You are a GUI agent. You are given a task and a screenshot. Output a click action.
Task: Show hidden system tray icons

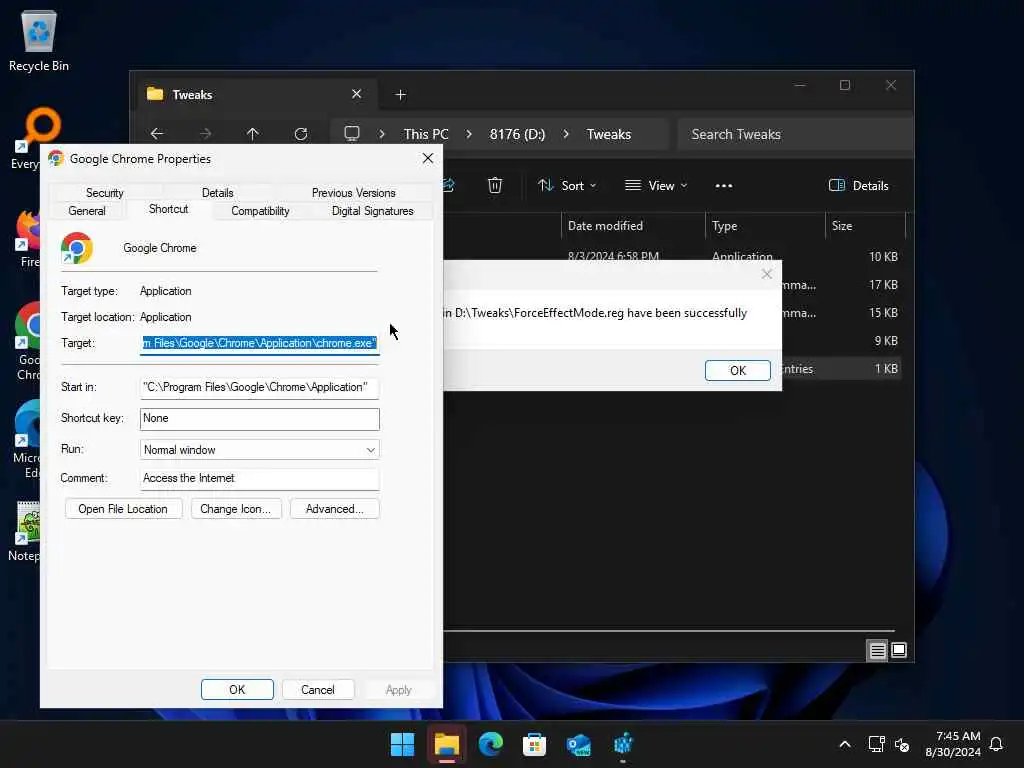coord(844,744)
